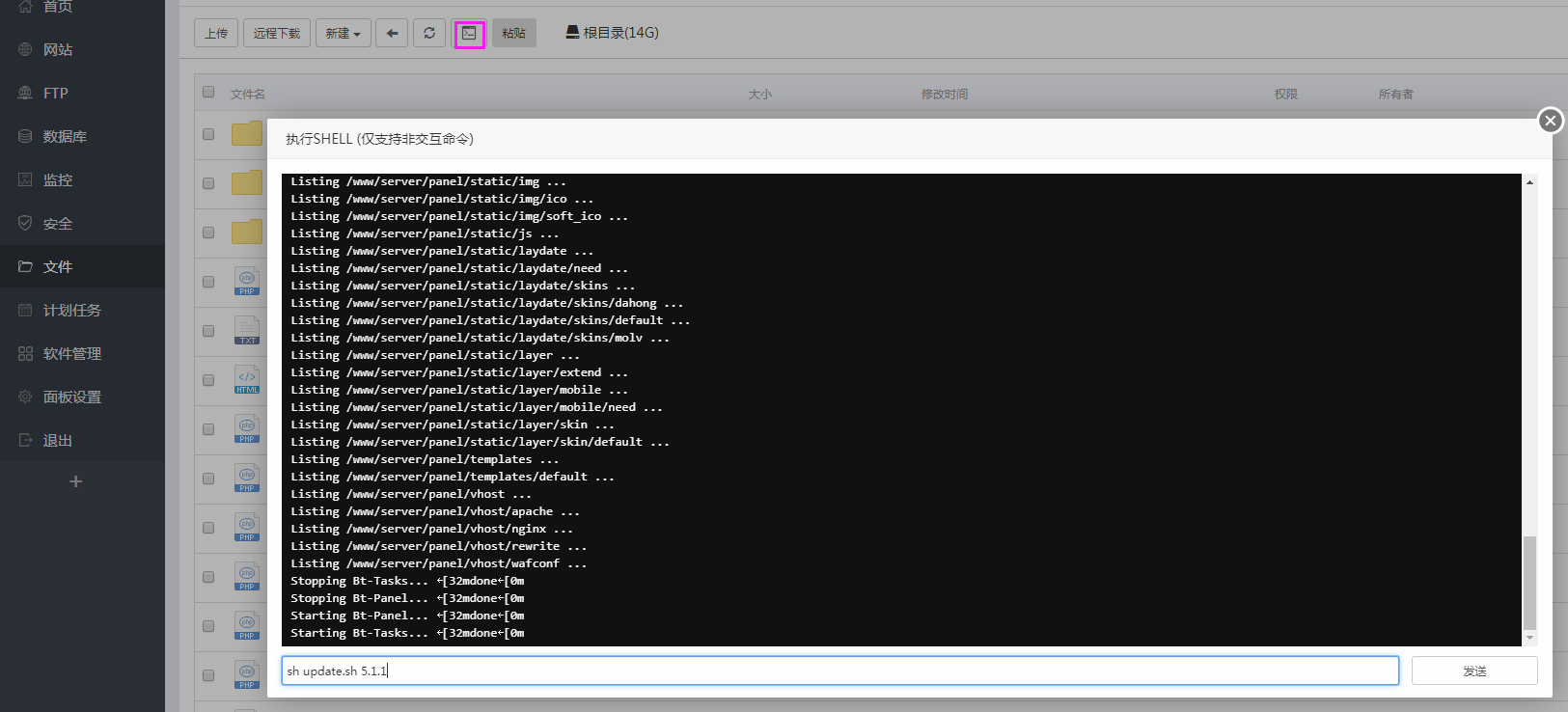Click the monitor icon beside 监控

click(x=25, y=179)
